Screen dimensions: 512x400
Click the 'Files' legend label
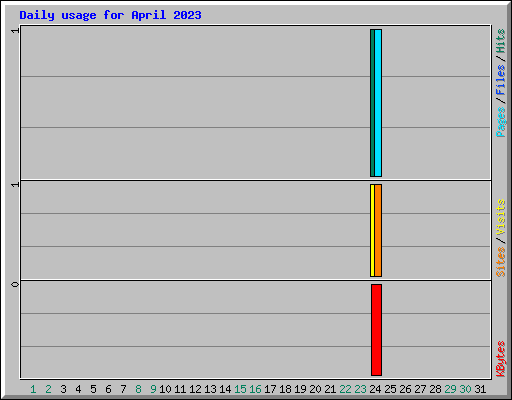[x=501, y=80]
